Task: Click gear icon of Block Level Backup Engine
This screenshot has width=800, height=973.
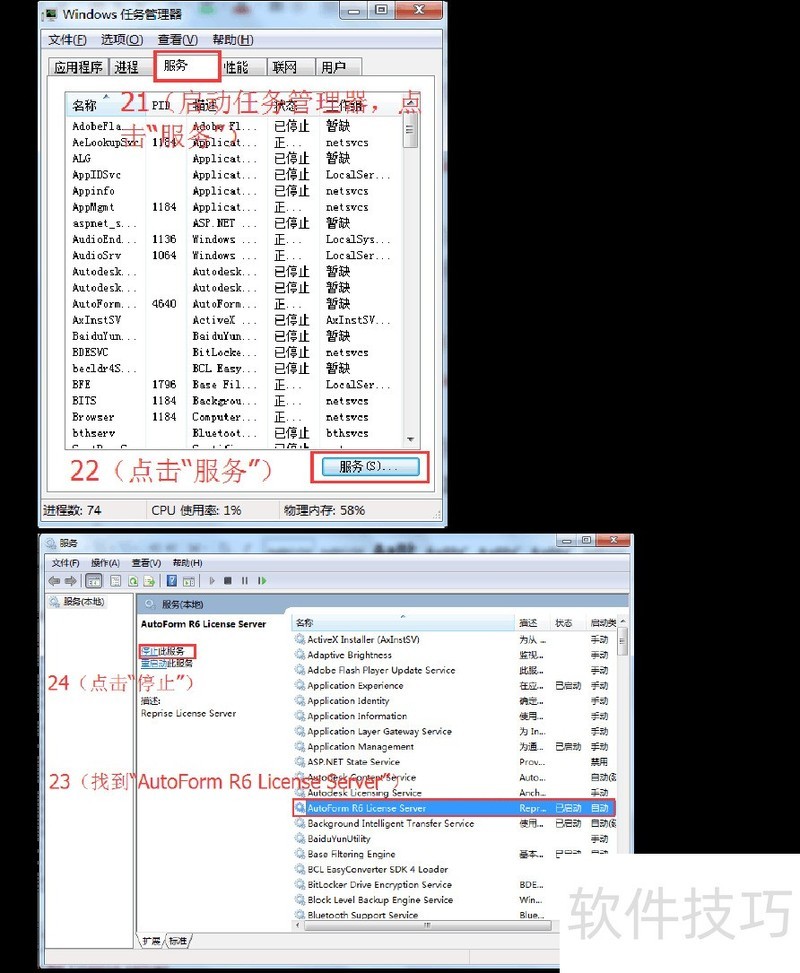Action: coord(300,899)
